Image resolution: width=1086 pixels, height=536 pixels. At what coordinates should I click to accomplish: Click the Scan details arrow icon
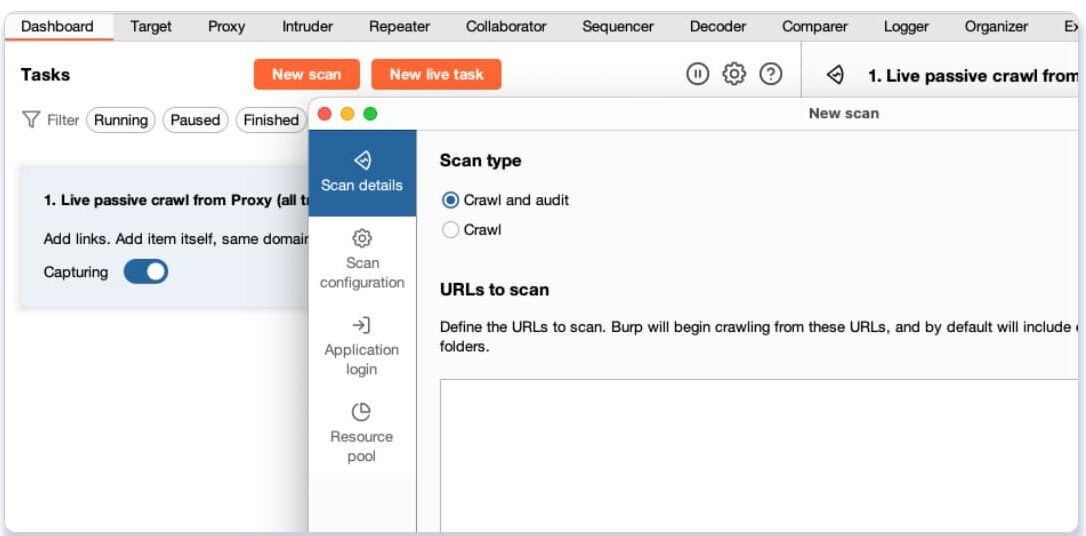[x=362, y=161]
